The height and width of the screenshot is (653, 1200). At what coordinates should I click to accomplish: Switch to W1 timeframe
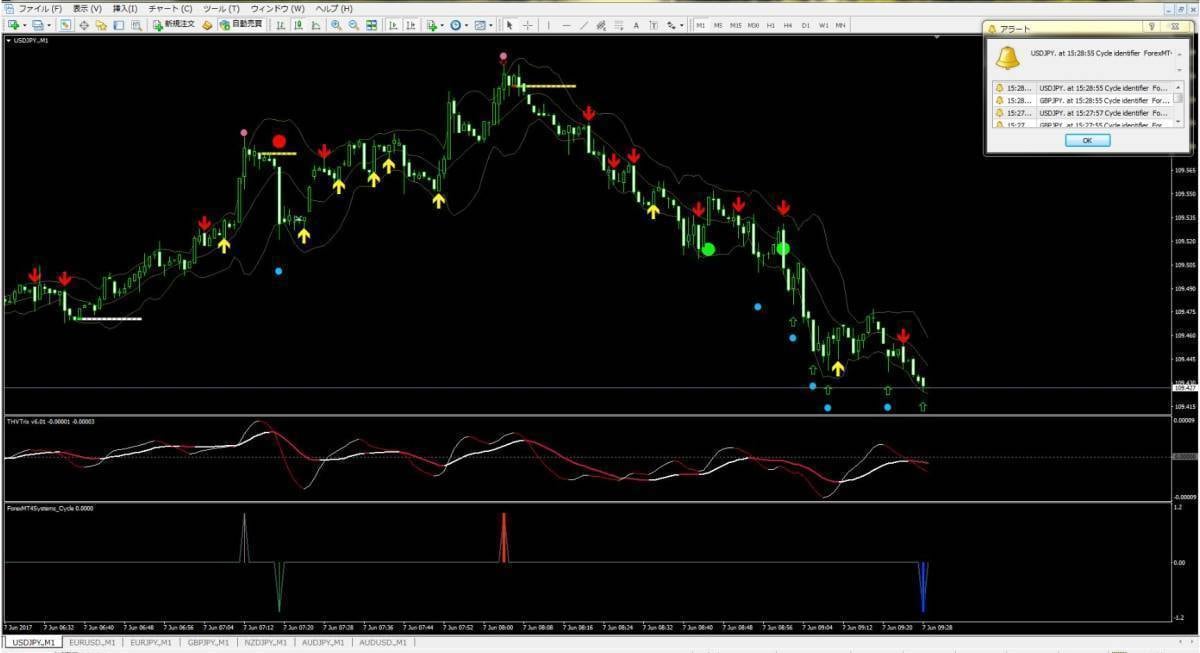[823, 25]
